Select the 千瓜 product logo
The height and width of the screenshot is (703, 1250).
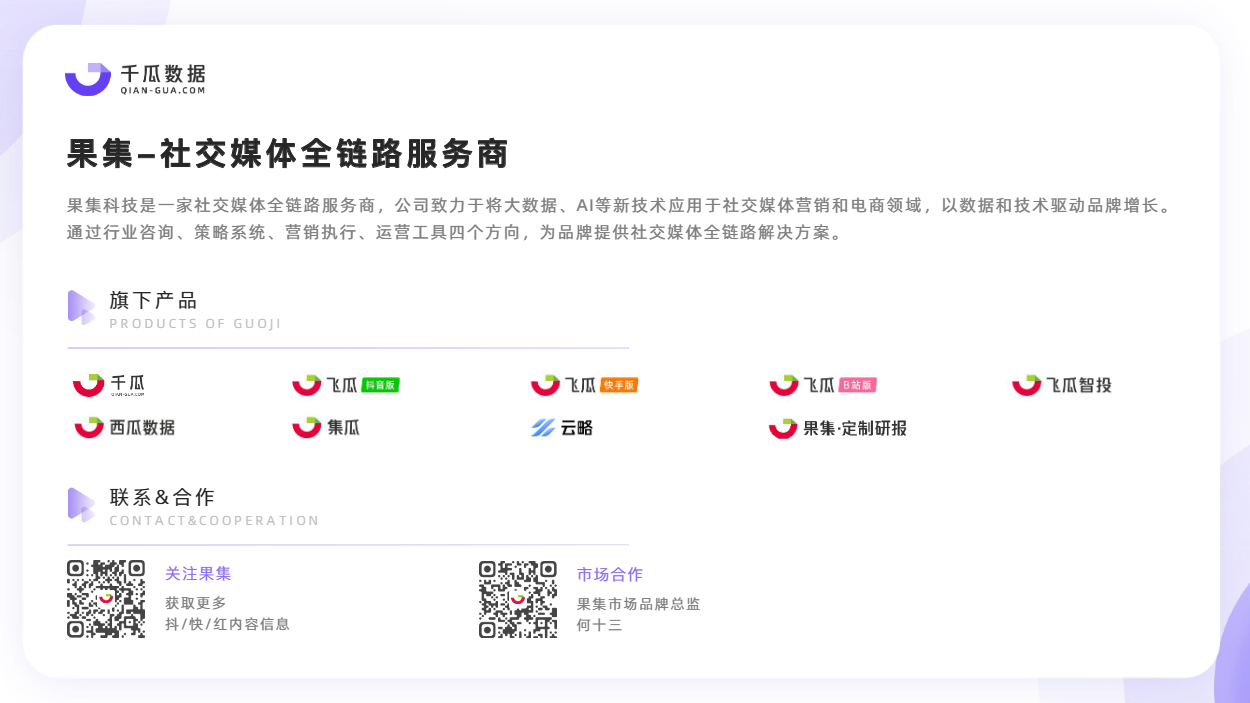tap(109, 384)
